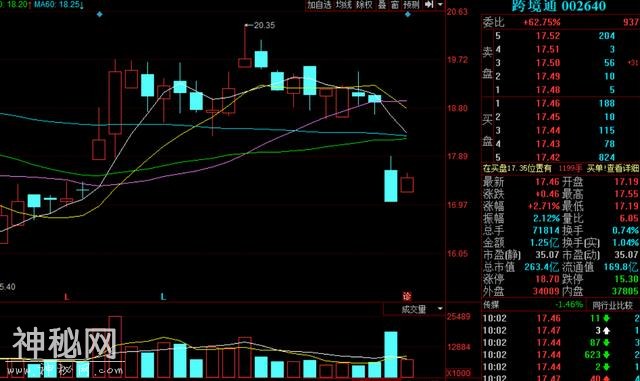Select sell level 3 price 17.50
The width and height of the screenshot is (640, 381).
pyautogui.click(x=548, y=63)
